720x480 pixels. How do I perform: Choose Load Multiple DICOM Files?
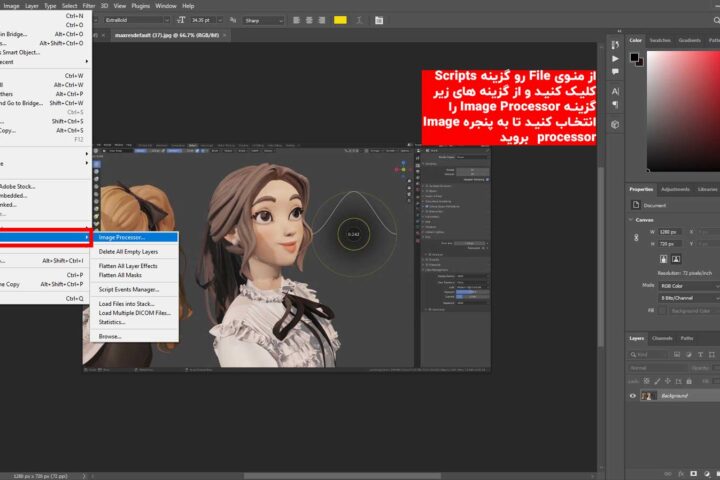pos(135,313)
